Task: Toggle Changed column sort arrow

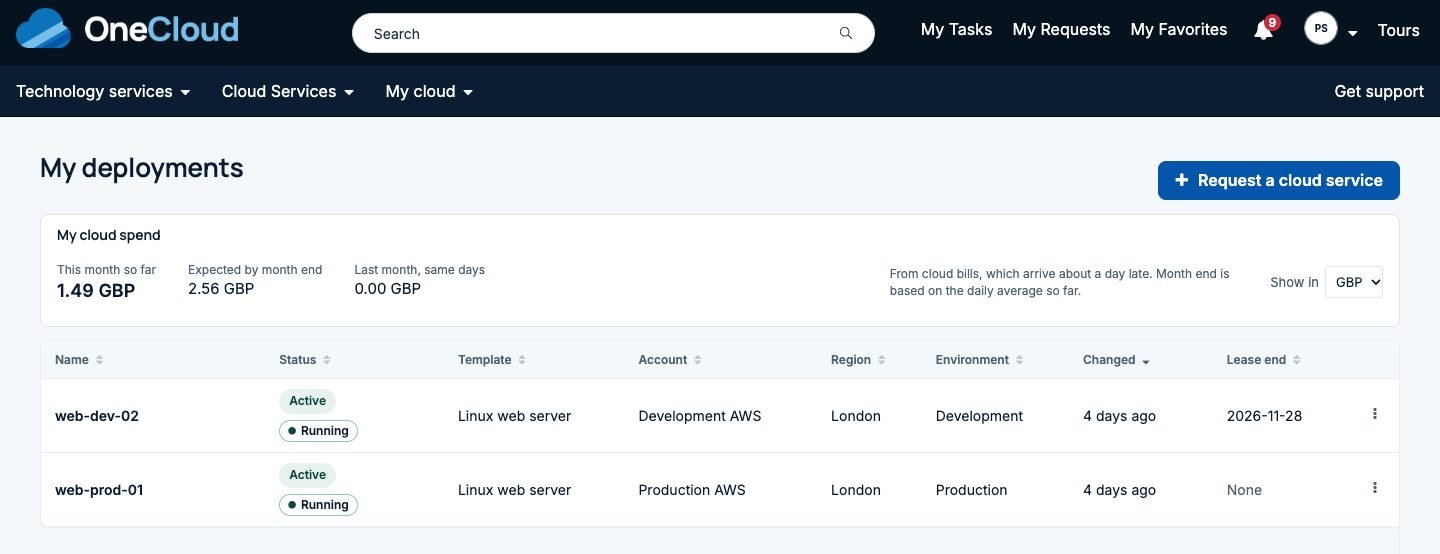Action: click(x=1146, y=361)
